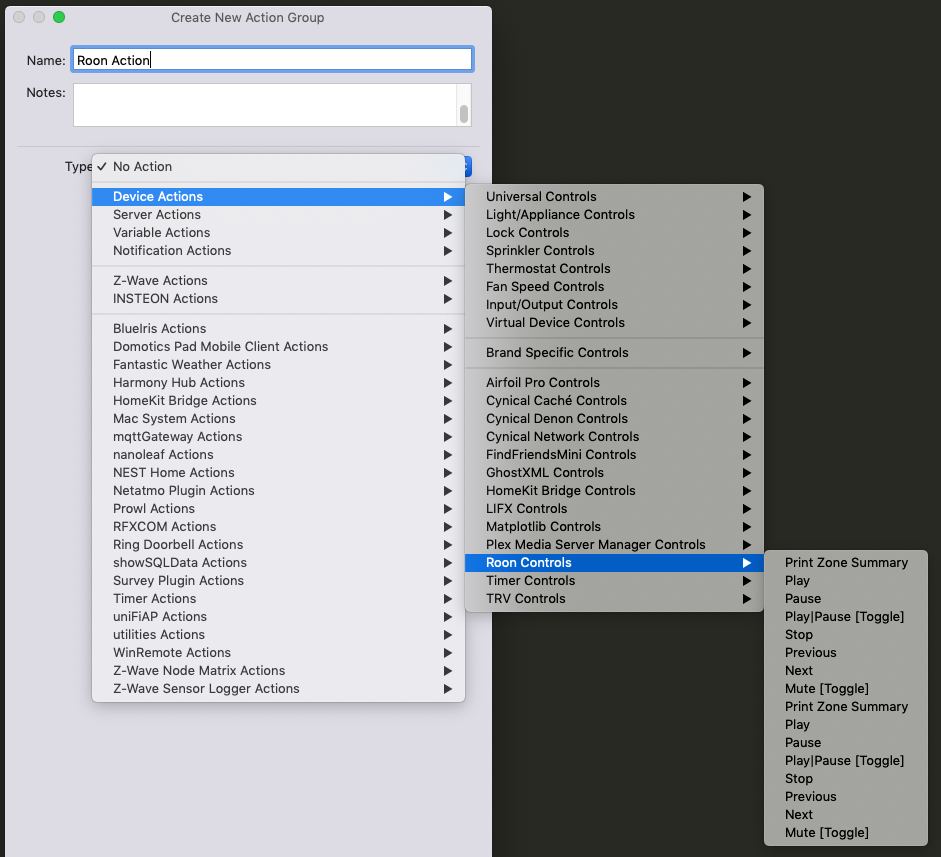The height and width of the screenshot is (857, 941).
Task: Choose first Play|Pause [Toggle] Roon action
Action: click(x=846, y=617)
